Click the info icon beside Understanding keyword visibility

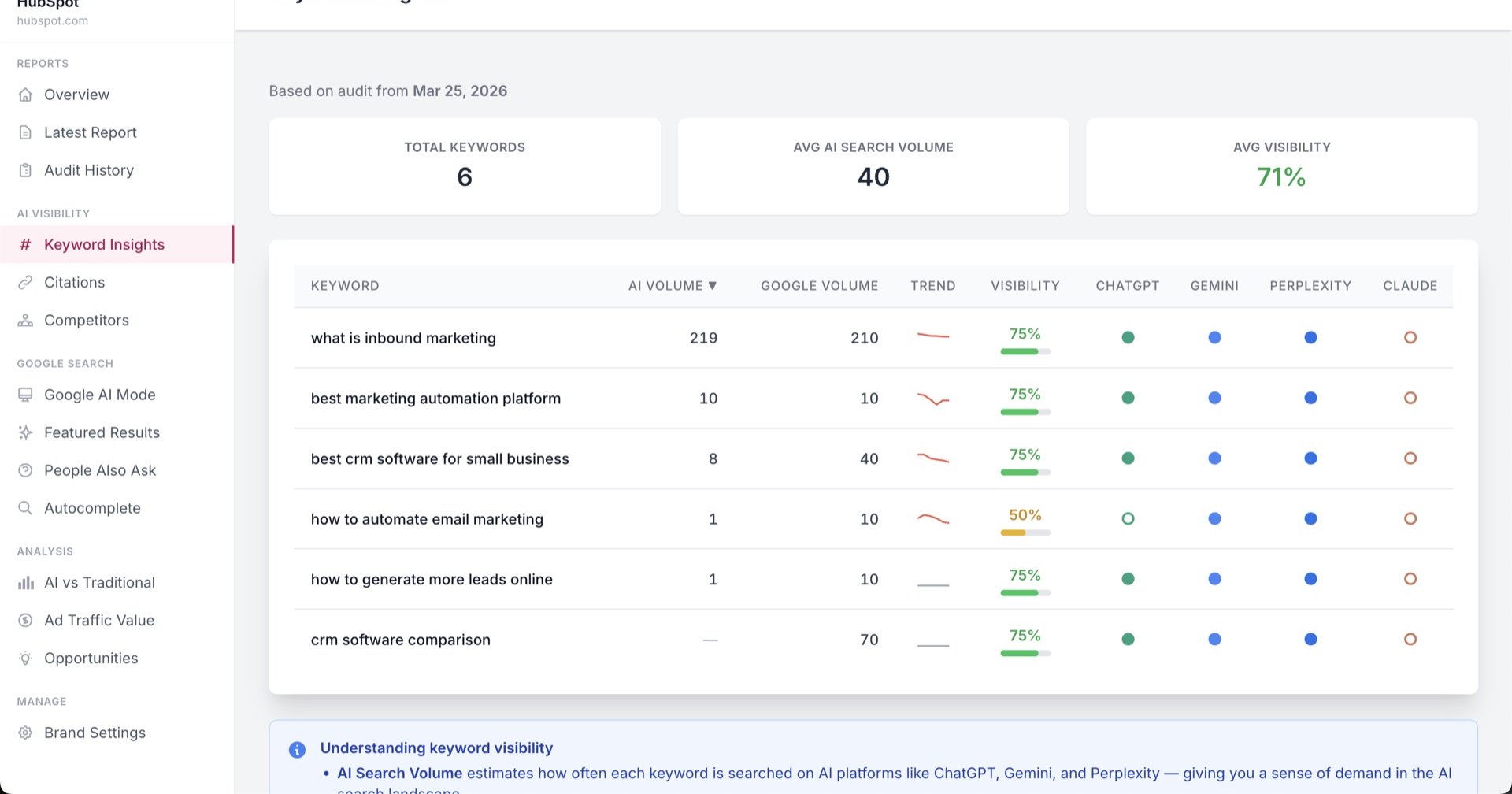(x=297, y=750)
